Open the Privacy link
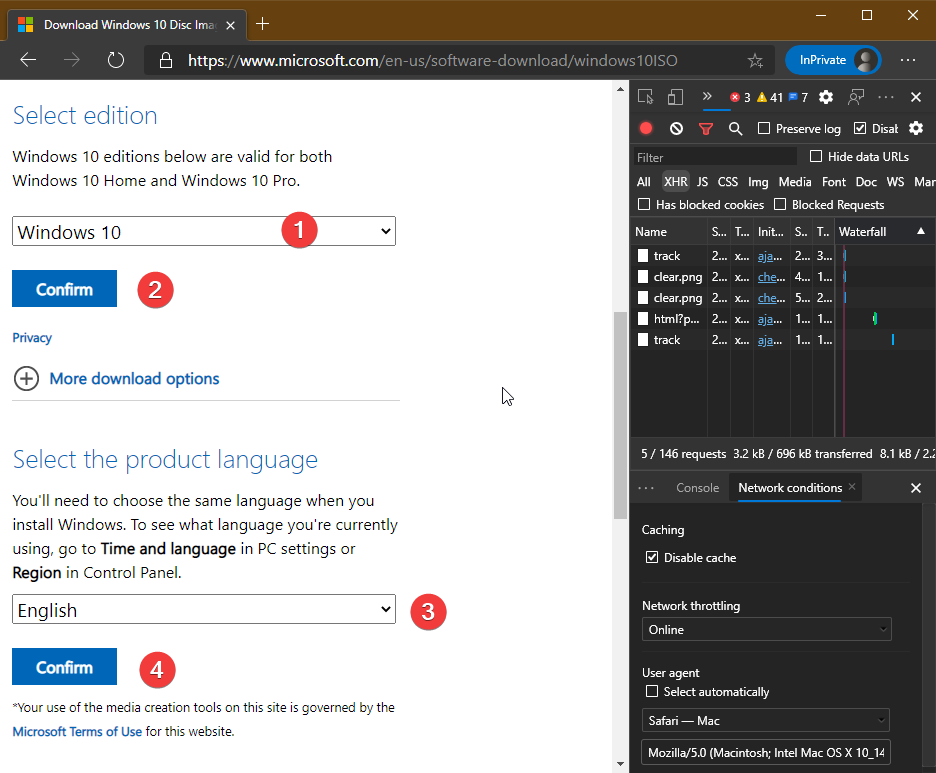This screenshot has width=936, height=773. pyautogui.click(x=32, y=338)
